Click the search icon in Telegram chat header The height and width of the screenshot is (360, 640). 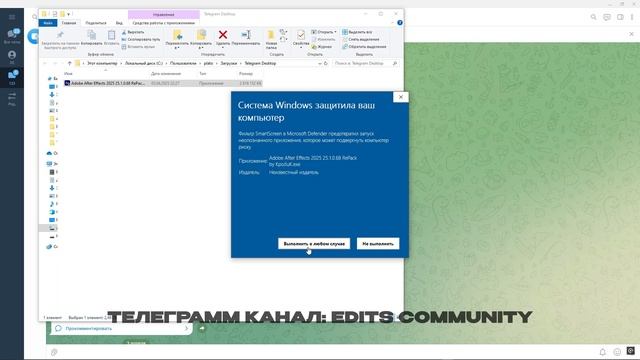click(593, 17)
